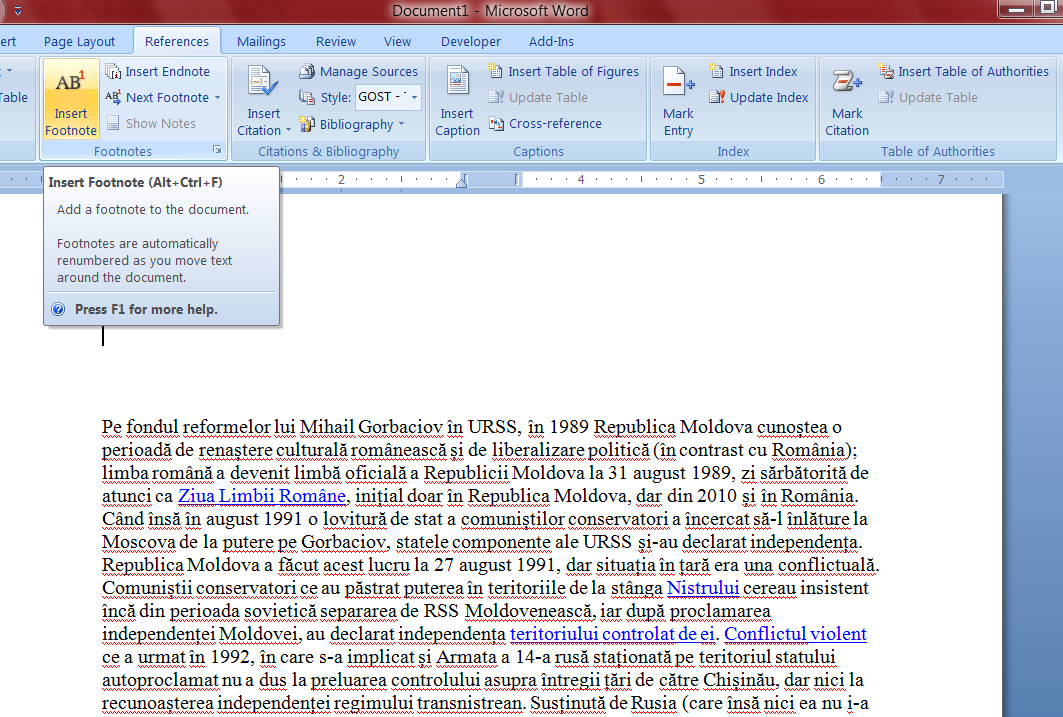The width and height of the screenshot is (1063, 717).
Task: Click the Insert Index icon
Action: tap(755, 71)
